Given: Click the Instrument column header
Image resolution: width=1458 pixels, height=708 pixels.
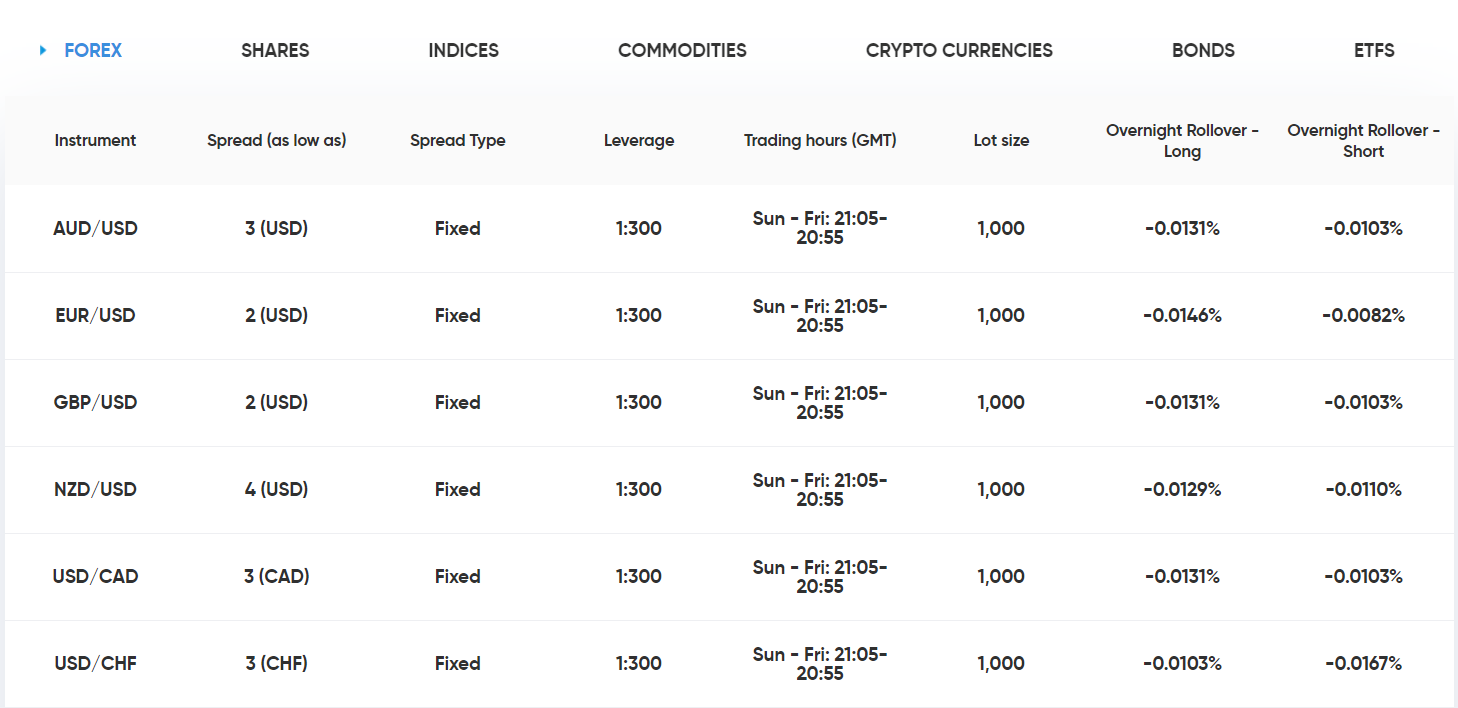Looking at the screenshot, I should 95,140.
